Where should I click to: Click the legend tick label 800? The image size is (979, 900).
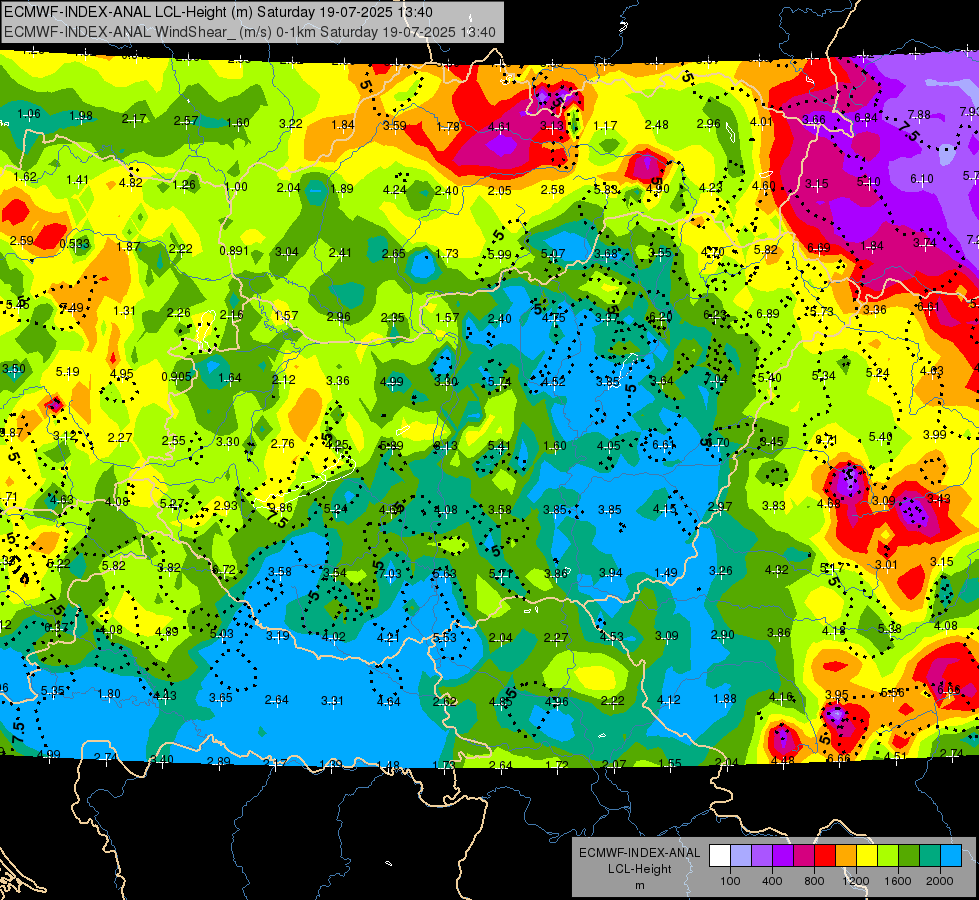pyautogui.click(x=814, y=881)
